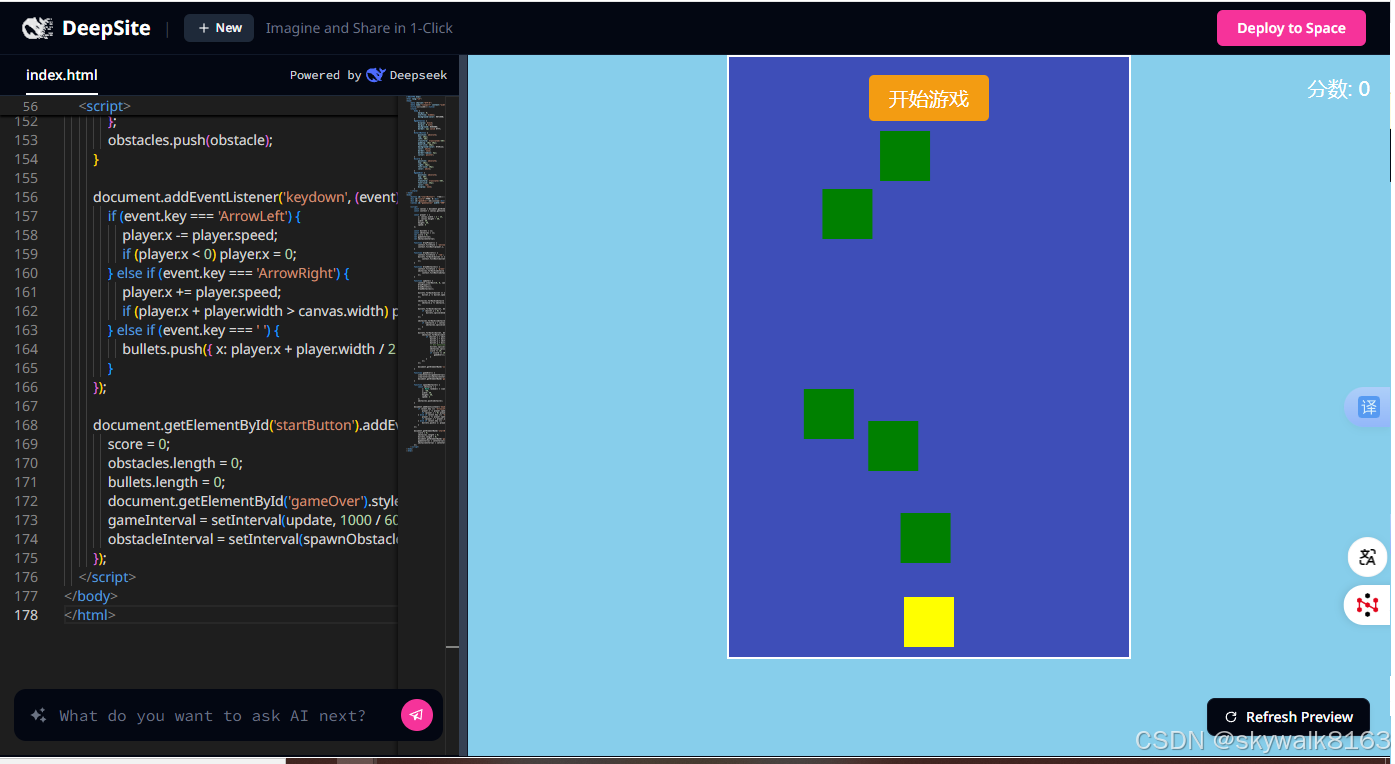Click the code minimap overview
Screen dimensions: 1395x764
point(426,274)
